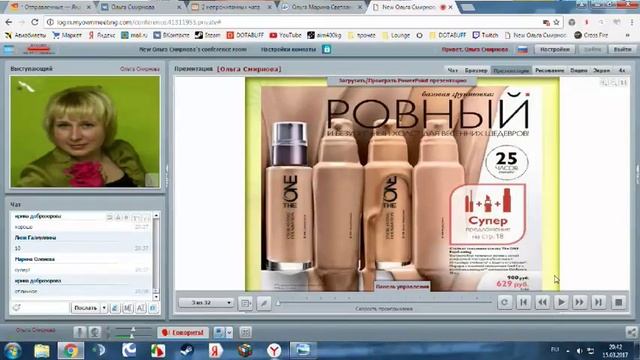The width and height of the screenshot is (640, 360).
Task: Click the microphone icon in bottom bar
Action: coord(79,333)
